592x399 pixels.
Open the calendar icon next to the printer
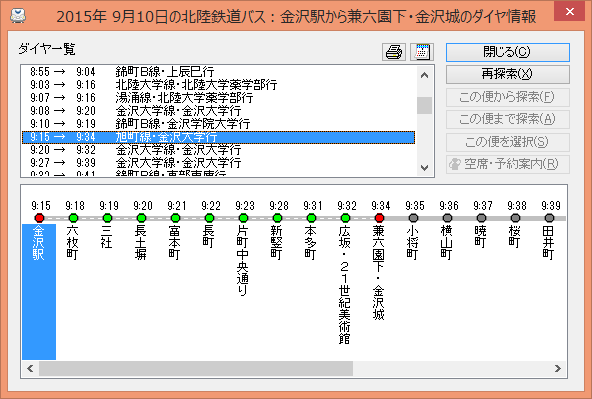pyautogui.click(x=422, y=52)
